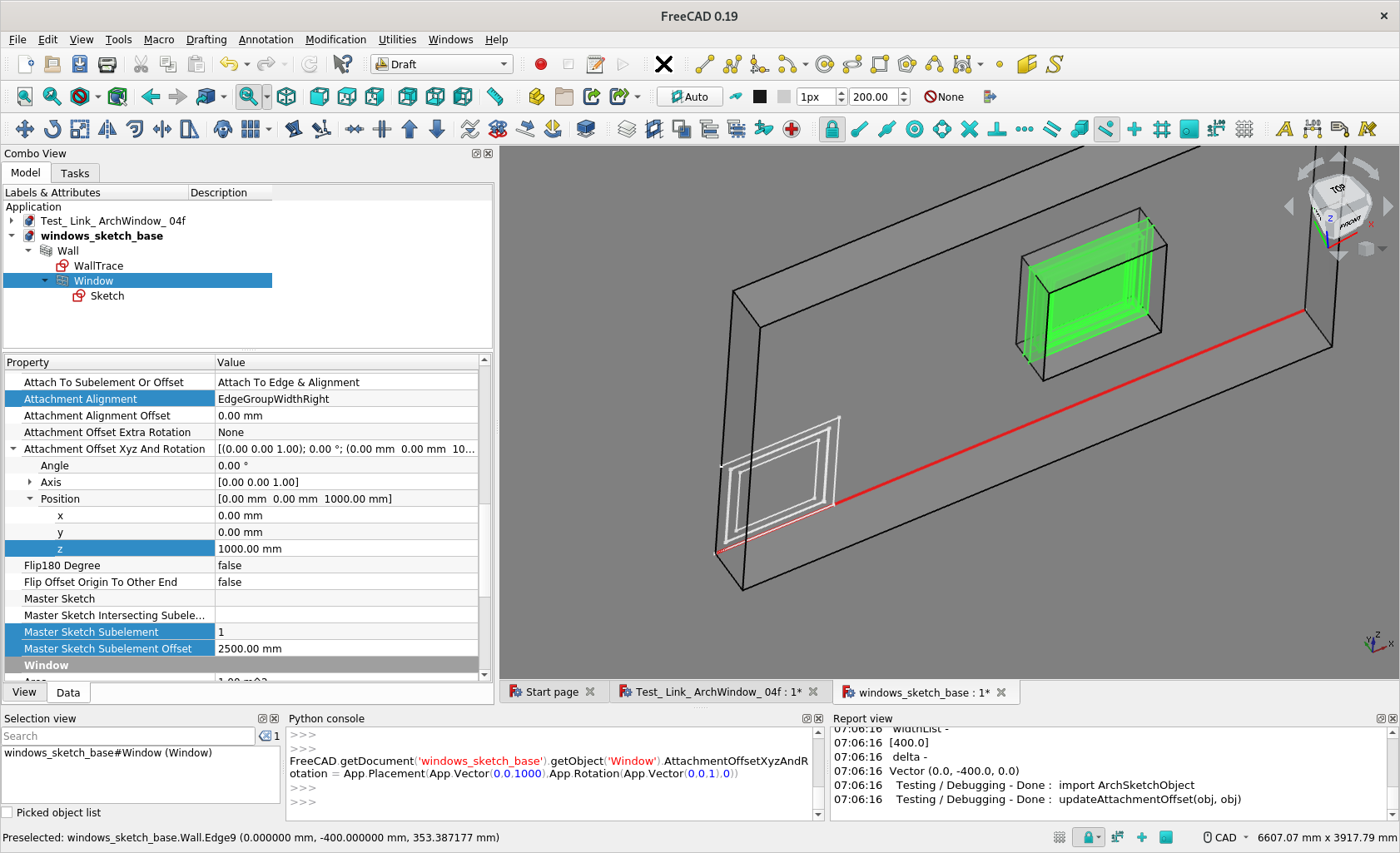
Task: Select the Polygon drawing tool
Action: [x=907, y=64]
